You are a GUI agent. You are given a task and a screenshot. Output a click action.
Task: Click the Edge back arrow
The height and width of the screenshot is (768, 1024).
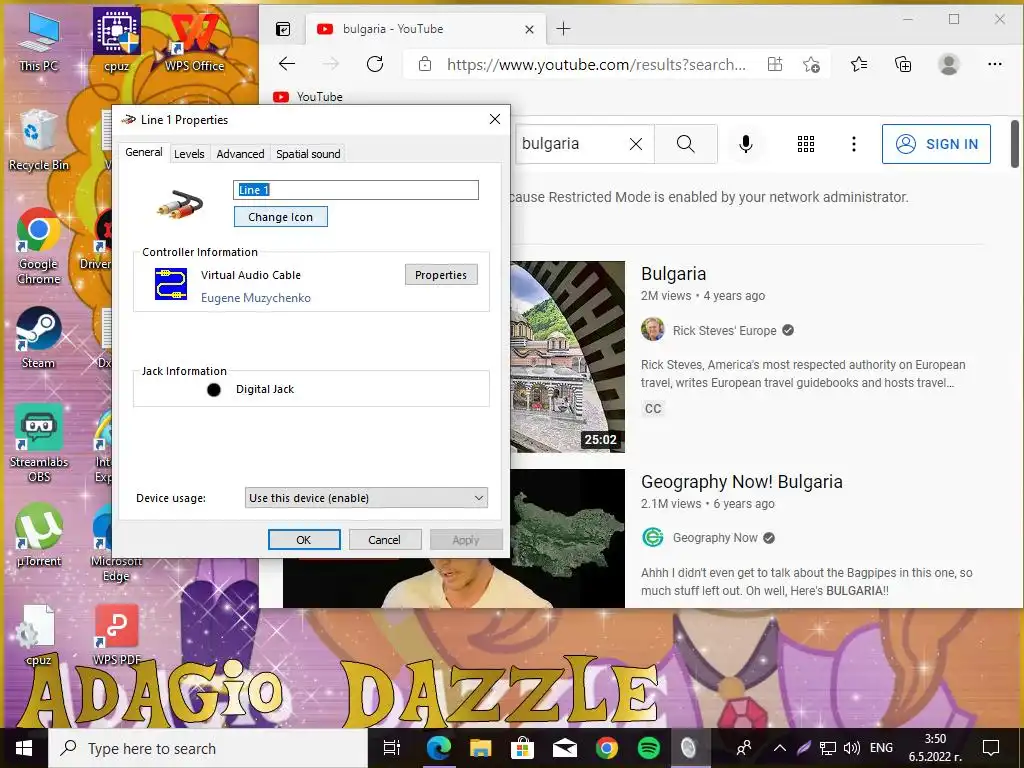pos(287,64)
